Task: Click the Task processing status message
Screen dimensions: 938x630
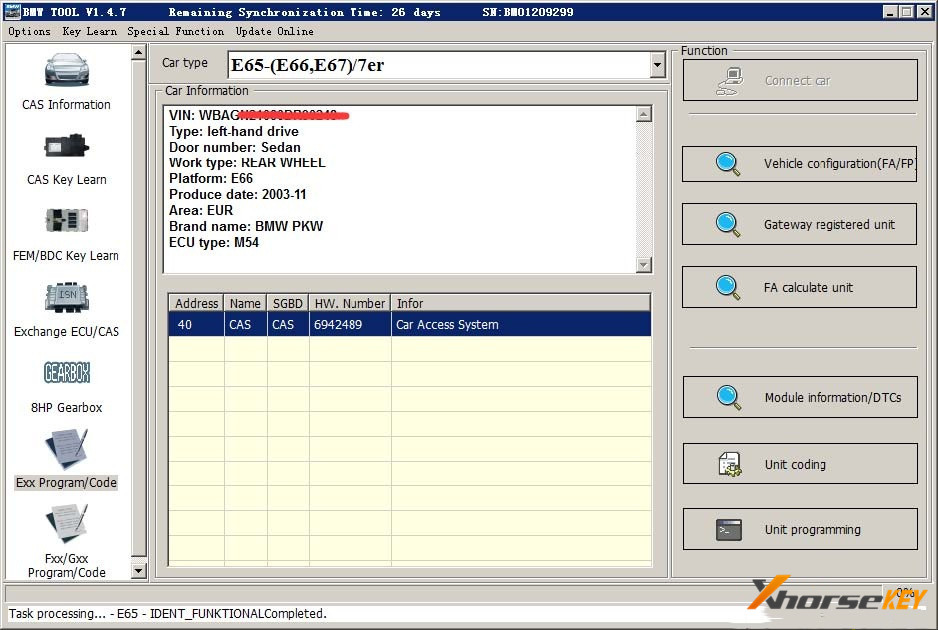Action: pyautogui.click(x=168, y=613)
